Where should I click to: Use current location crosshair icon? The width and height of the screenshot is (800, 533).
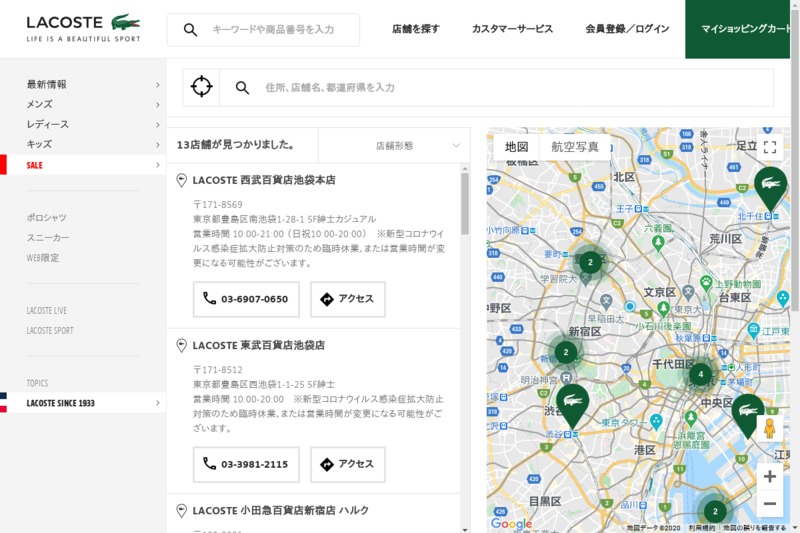[202, 87]
